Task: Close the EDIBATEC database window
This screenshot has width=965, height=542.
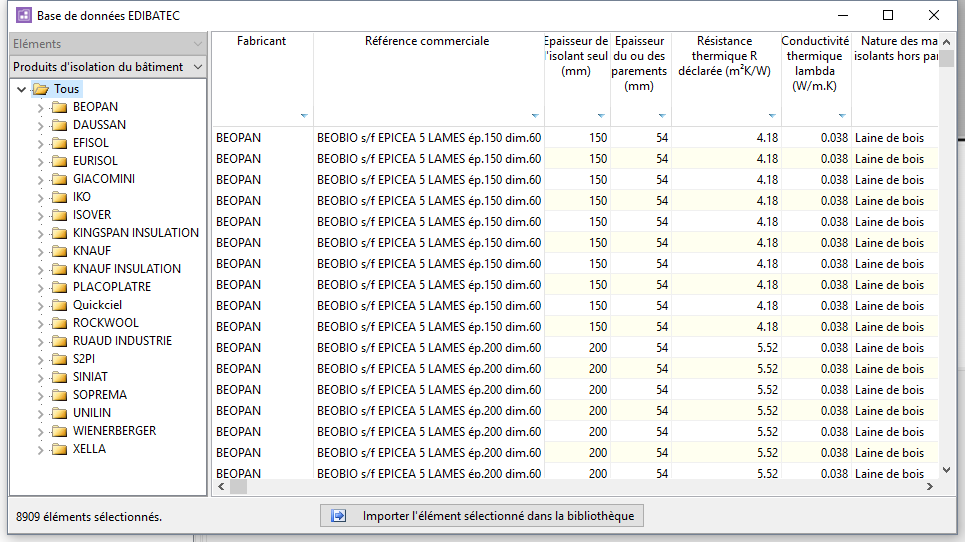Action: pyautogui.click(x=934, y=15)
